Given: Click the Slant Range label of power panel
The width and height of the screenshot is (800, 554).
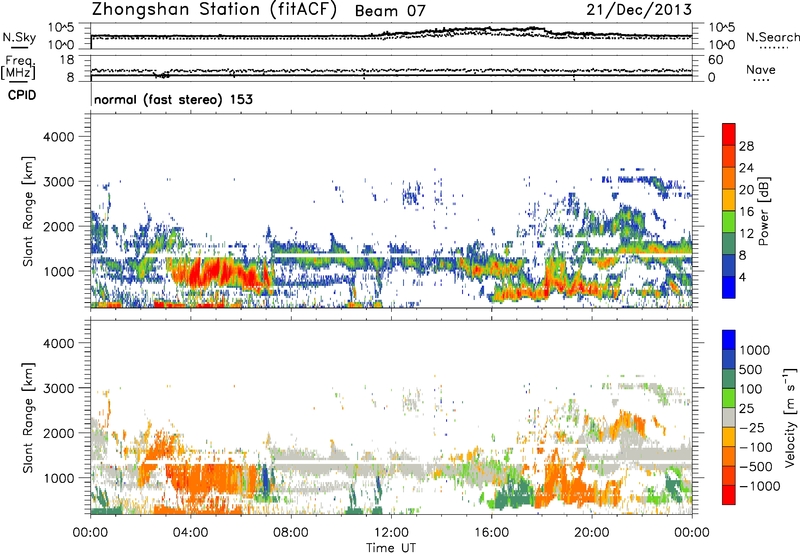Looking at the screenshot, I should 28,211.
